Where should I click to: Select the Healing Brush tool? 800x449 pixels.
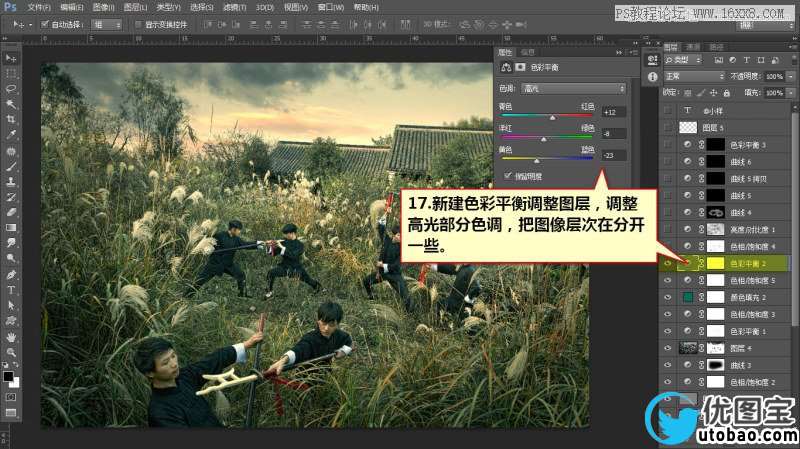11,152
